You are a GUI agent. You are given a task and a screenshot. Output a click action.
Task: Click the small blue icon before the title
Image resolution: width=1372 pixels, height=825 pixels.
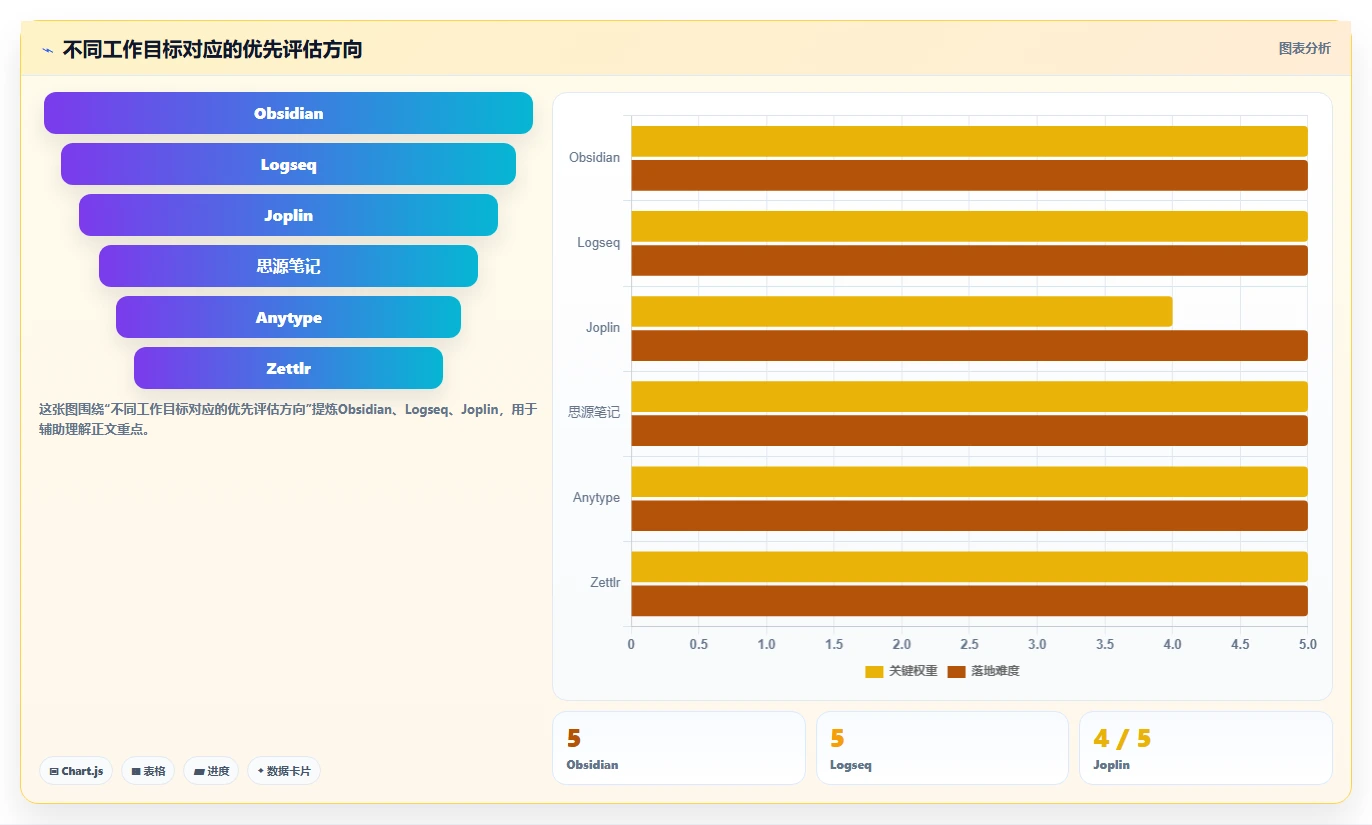pyautogui.click(x=47, y=50)
